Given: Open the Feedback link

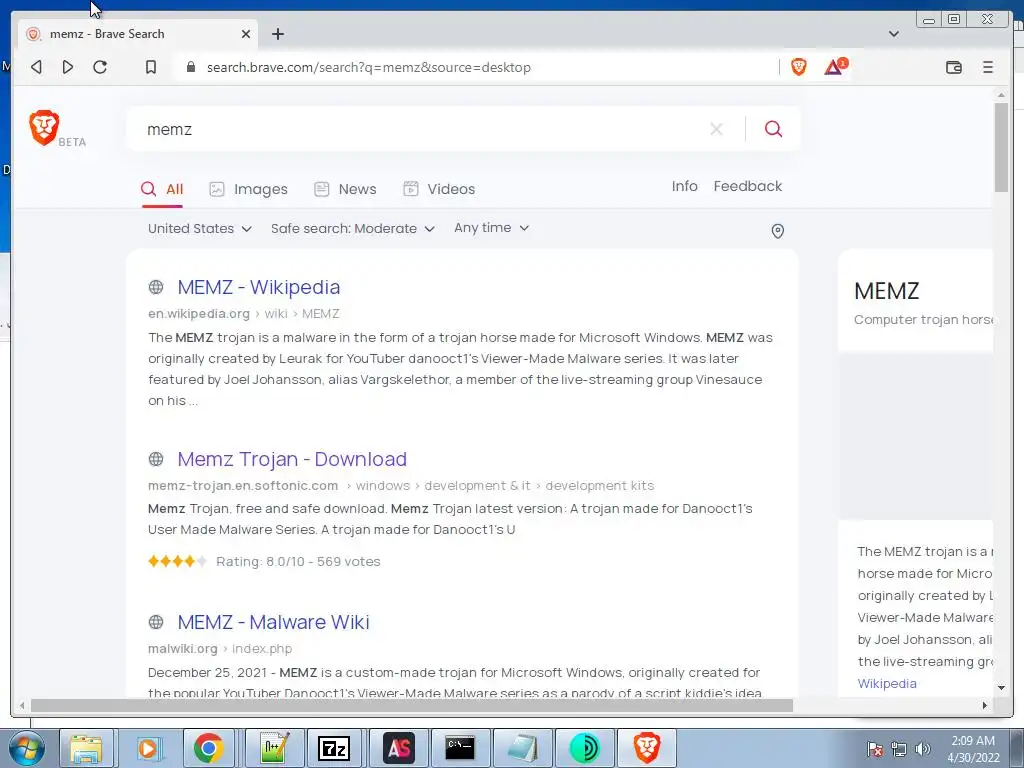Looking at the screenshot, I should point(748,186).
